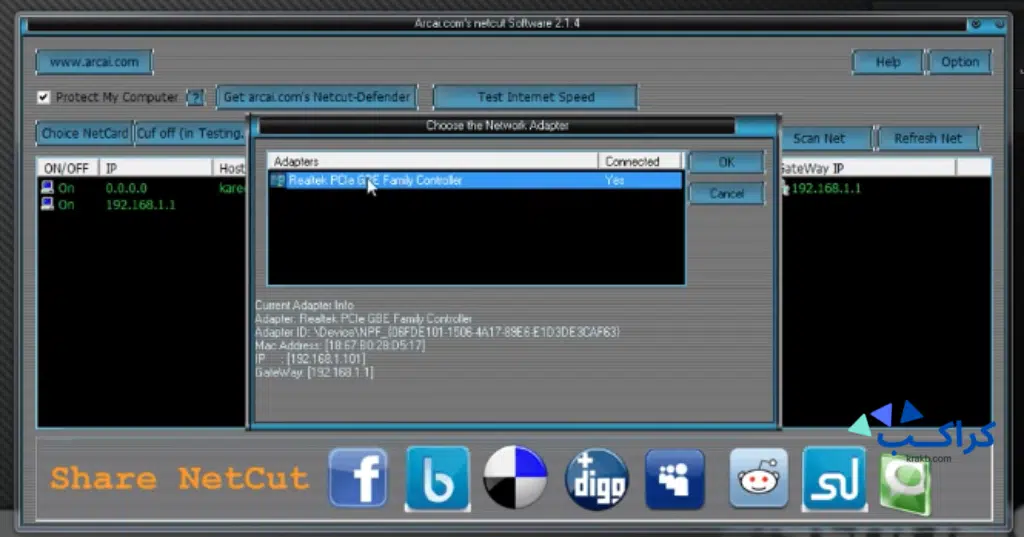Click the Cut off button
This screenshot has width=1024, height=537.
[191, 133]
